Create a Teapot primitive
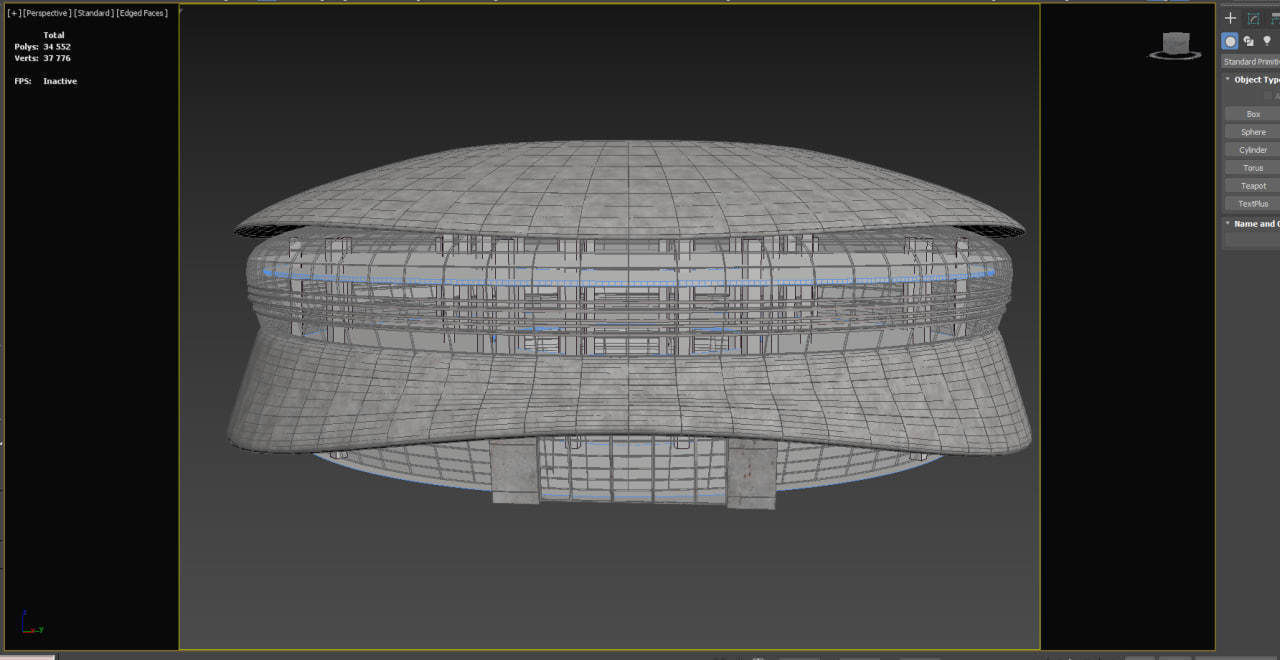 tap(1253, 186)
